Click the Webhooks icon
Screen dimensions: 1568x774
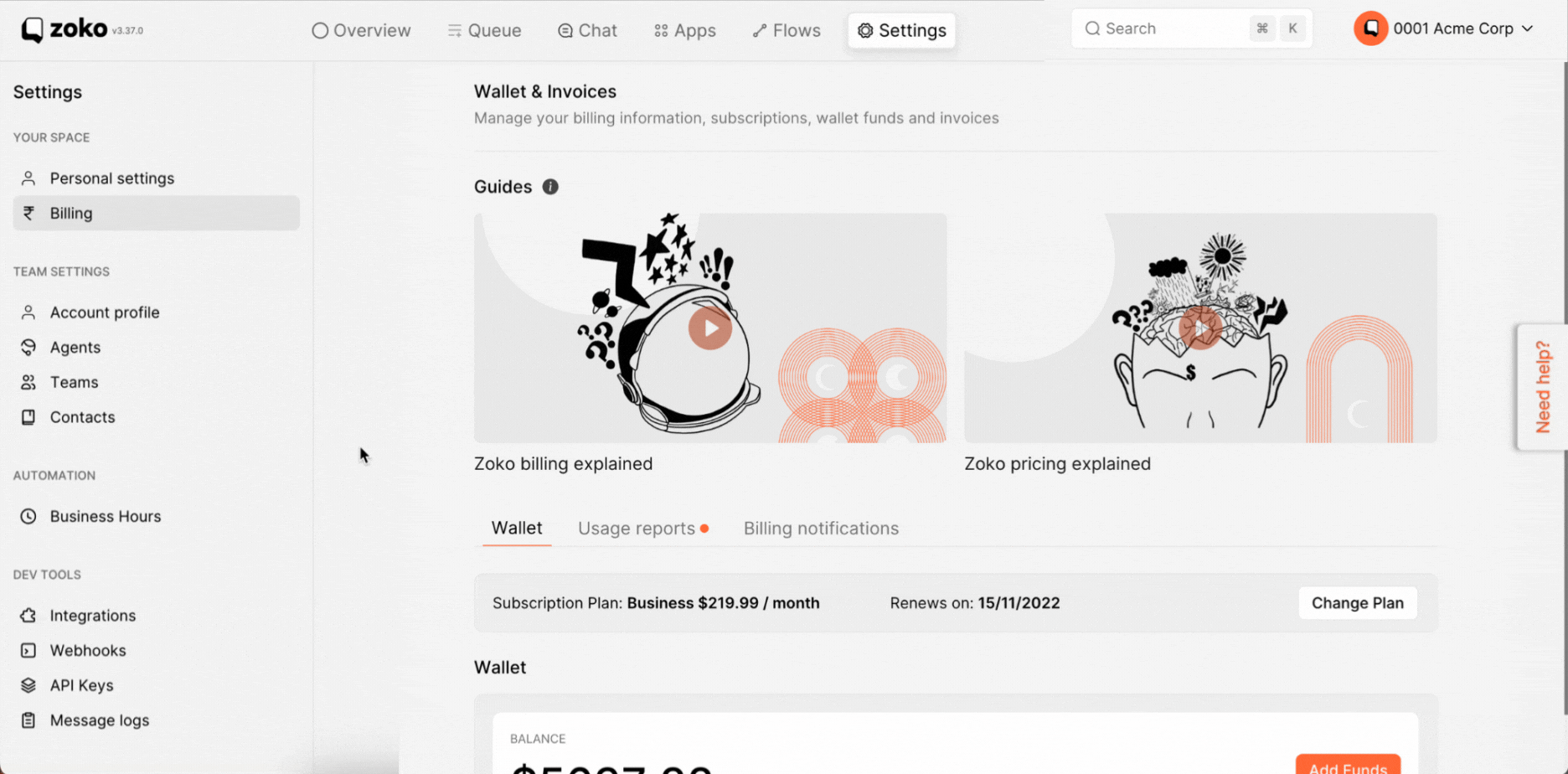click(x=28, y=651)
